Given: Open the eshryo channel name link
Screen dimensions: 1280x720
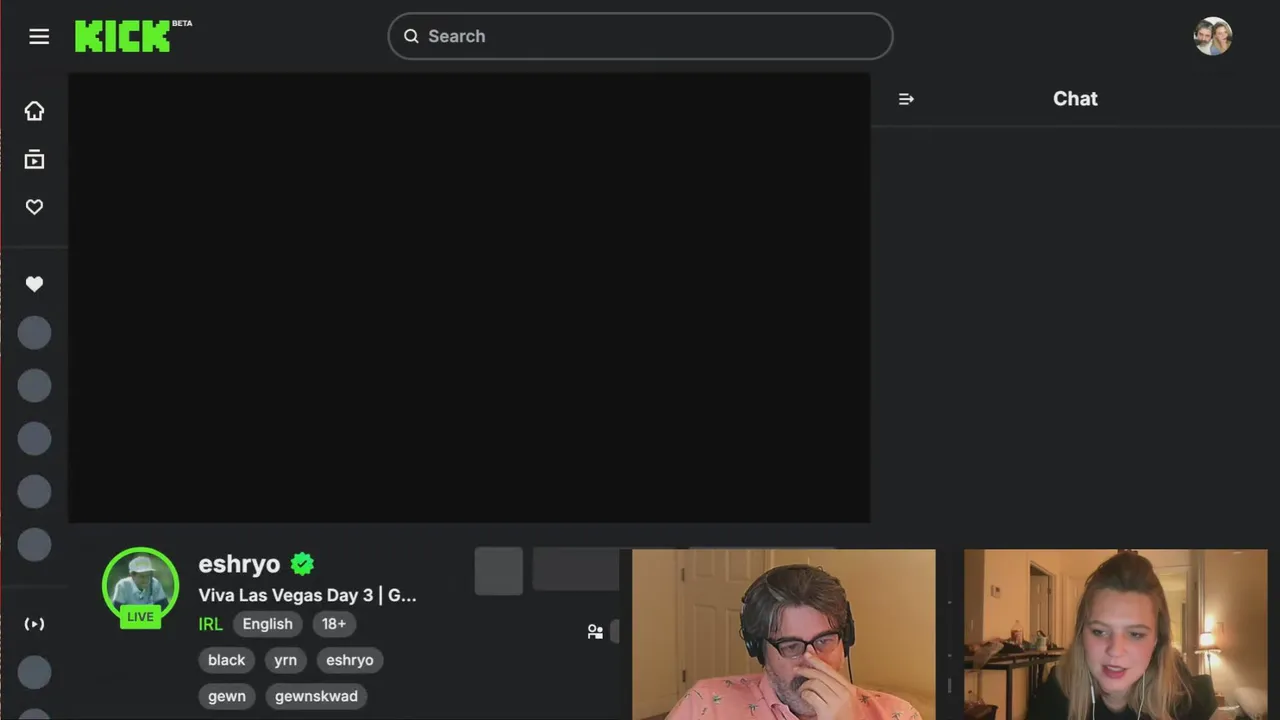Looking at the screenshot, I should coord(239,564).
